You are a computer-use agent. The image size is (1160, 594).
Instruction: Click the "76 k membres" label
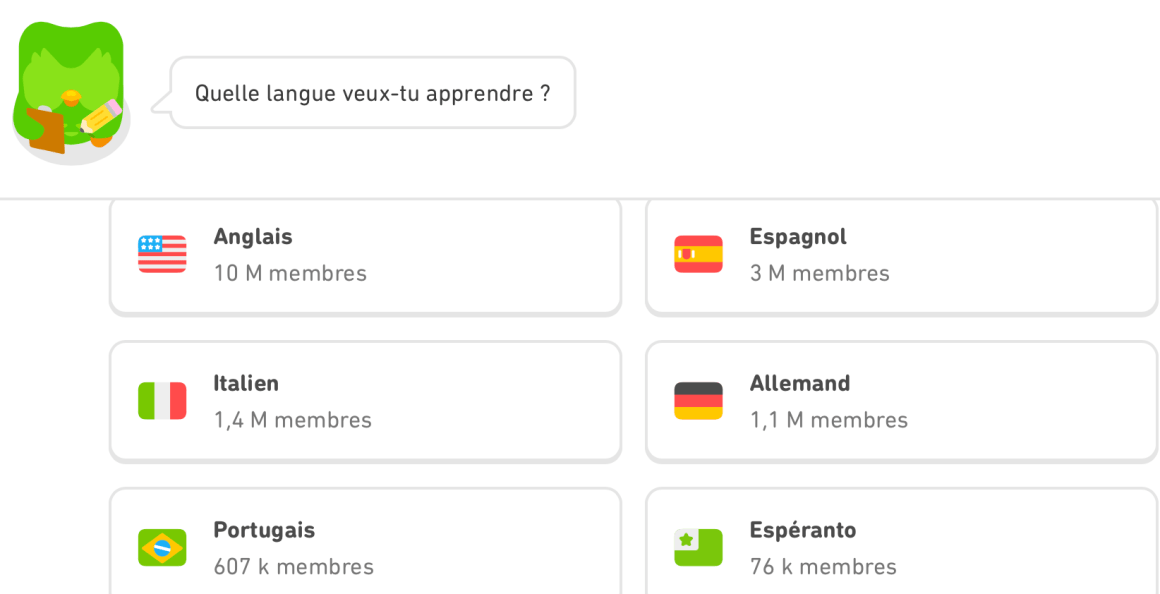pos(823,567)
